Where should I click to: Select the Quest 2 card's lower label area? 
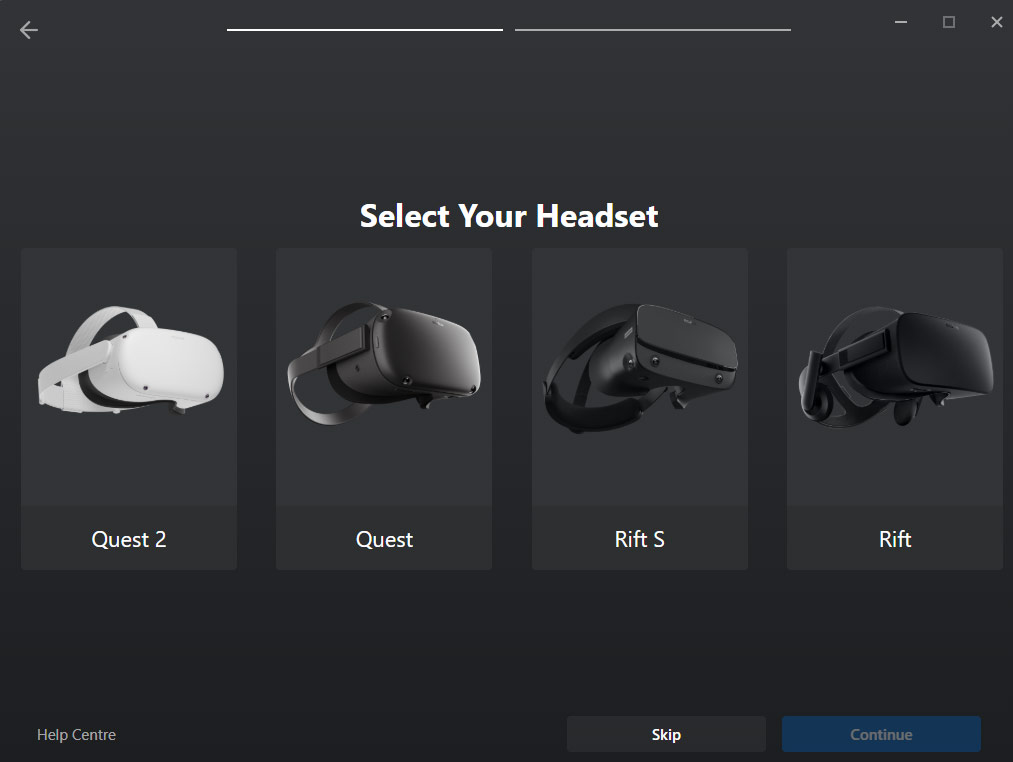point(129,538)
